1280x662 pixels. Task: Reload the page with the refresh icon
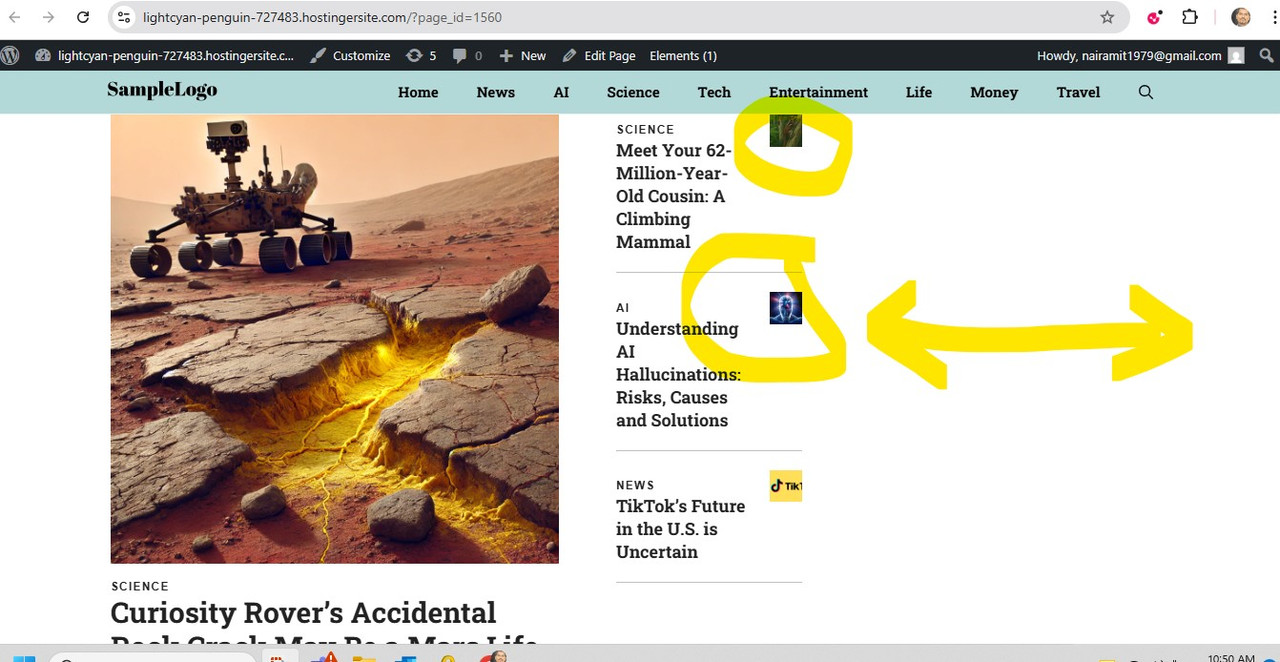point(84,17)
